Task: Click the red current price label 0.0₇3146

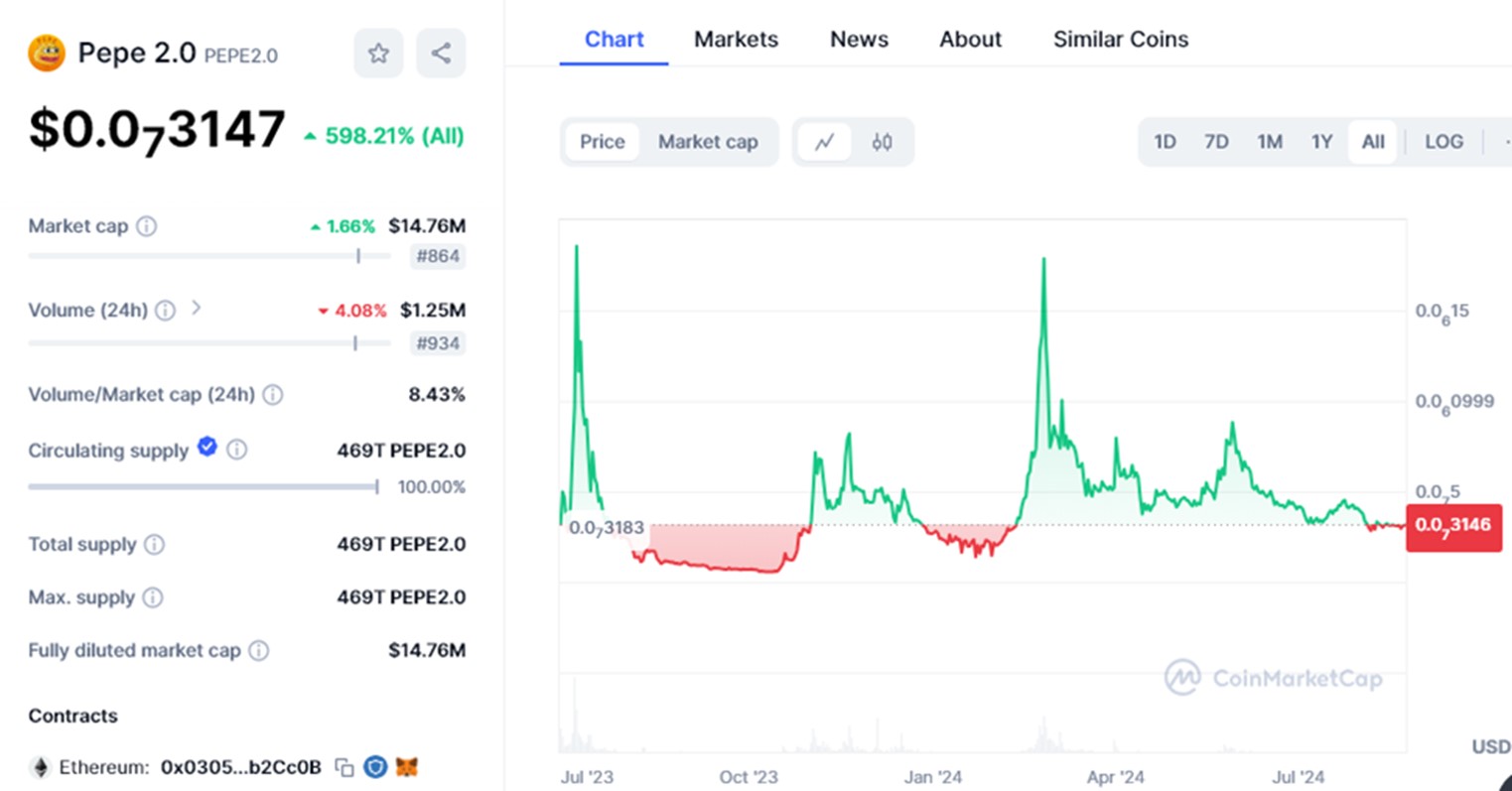Action: [1453, 526]
